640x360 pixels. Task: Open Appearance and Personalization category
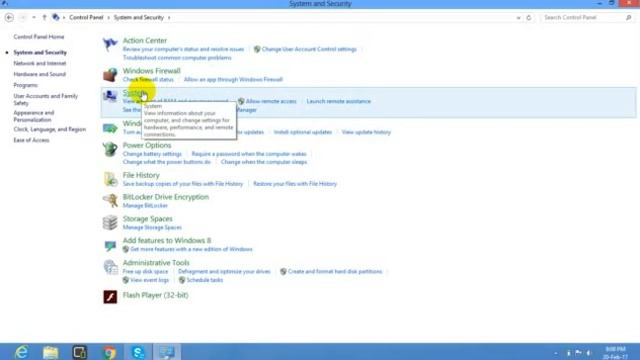(x=33, y=116)
